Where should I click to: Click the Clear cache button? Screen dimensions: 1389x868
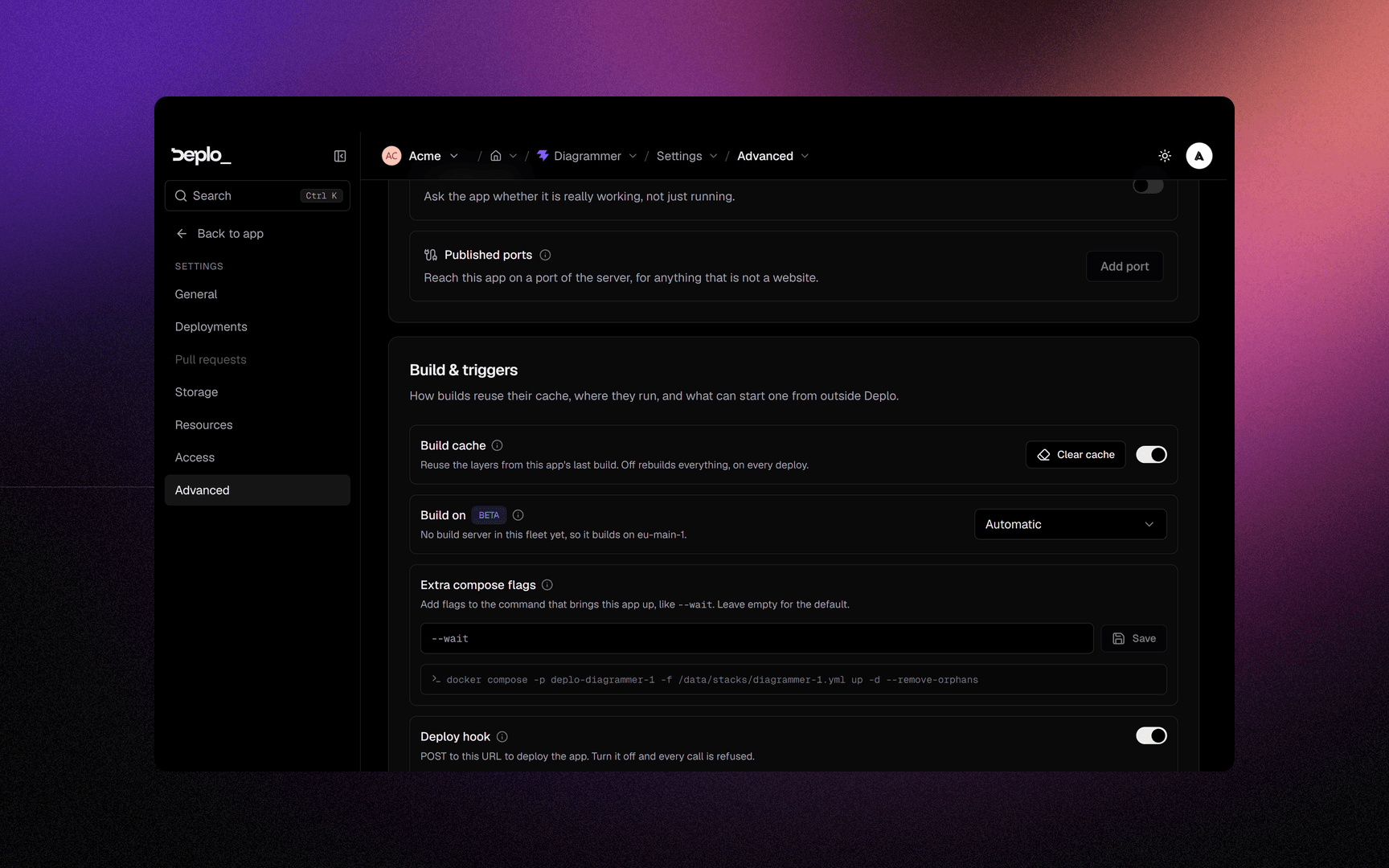tap(1076, 455)
